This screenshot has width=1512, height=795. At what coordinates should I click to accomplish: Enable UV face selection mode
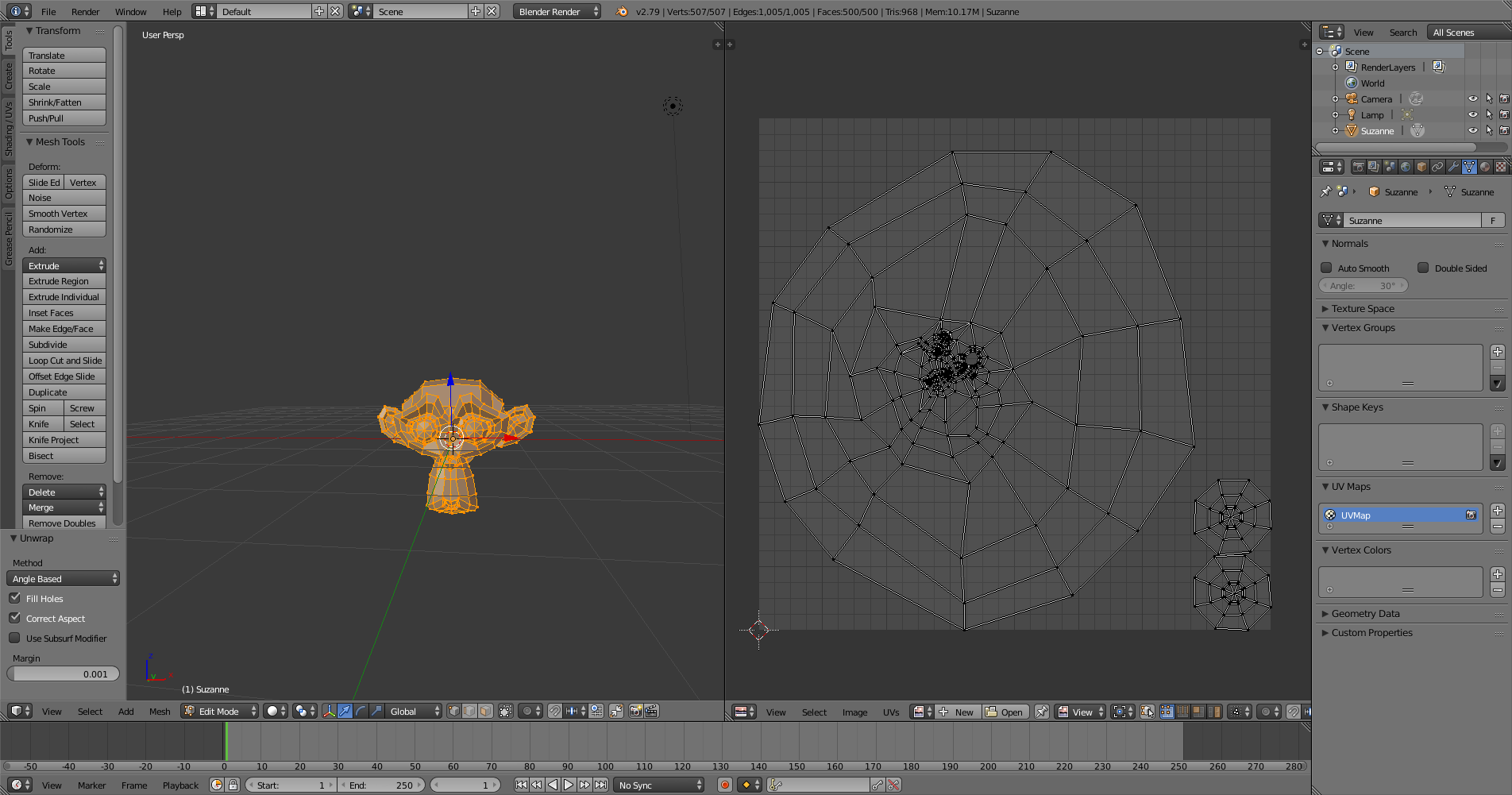tap(1198, 712)
